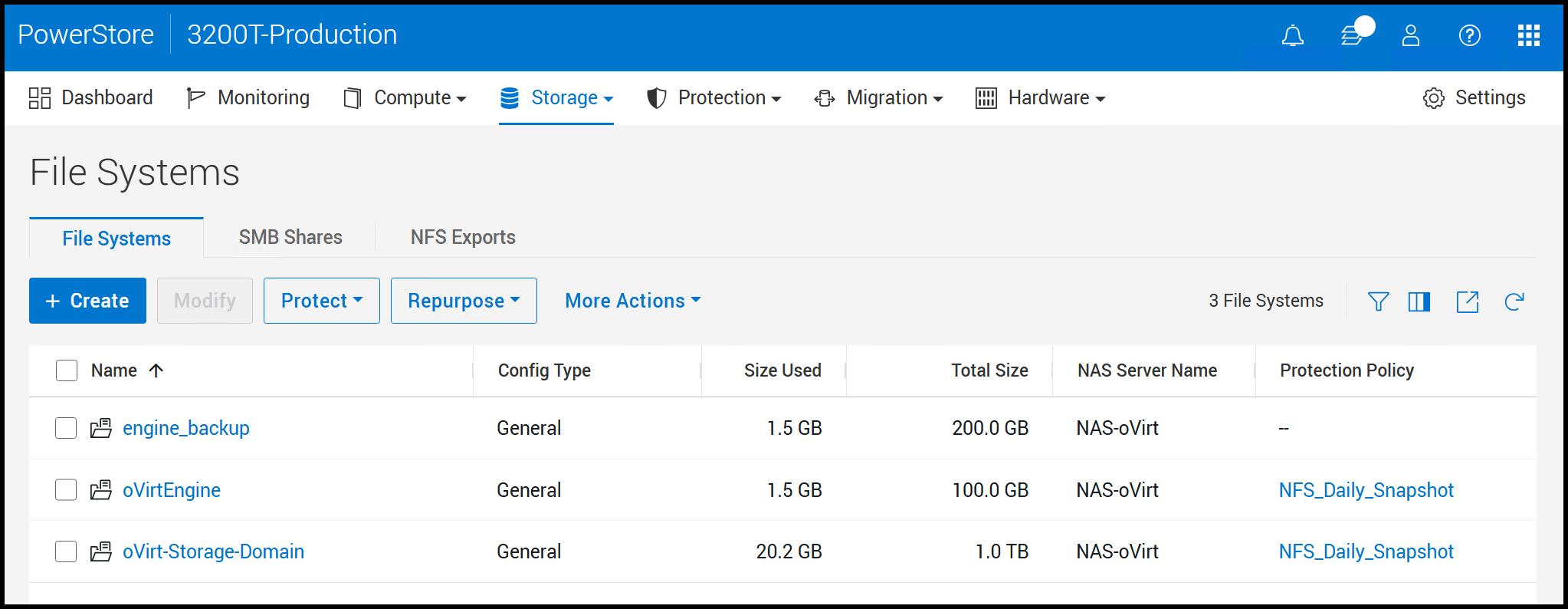Expand the Protection menu
The height and width of the screenshot is (609, 1568).
[x=714, y=98]
